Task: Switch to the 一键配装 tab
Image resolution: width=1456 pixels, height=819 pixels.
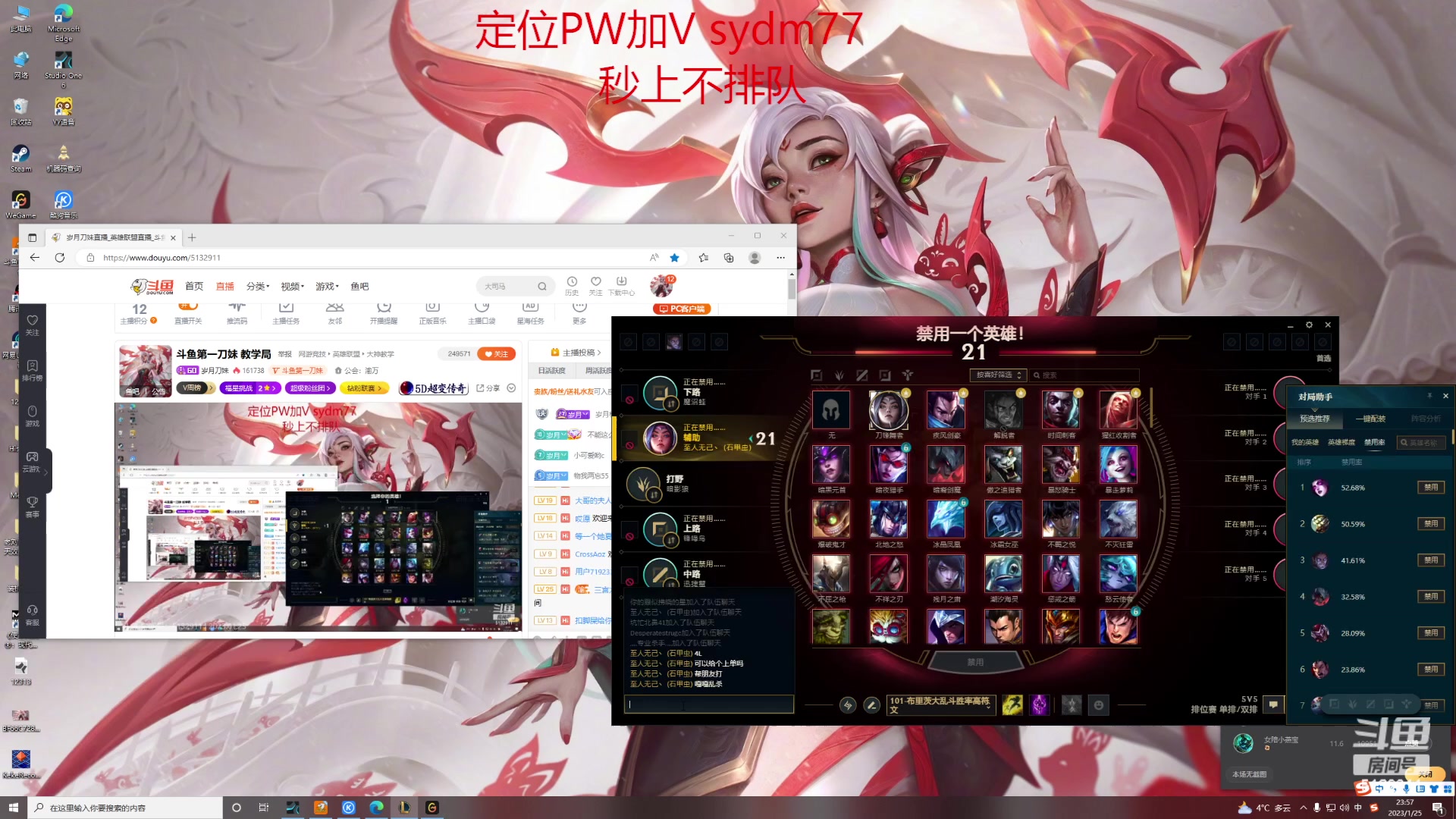Action: click(1370, 419)
